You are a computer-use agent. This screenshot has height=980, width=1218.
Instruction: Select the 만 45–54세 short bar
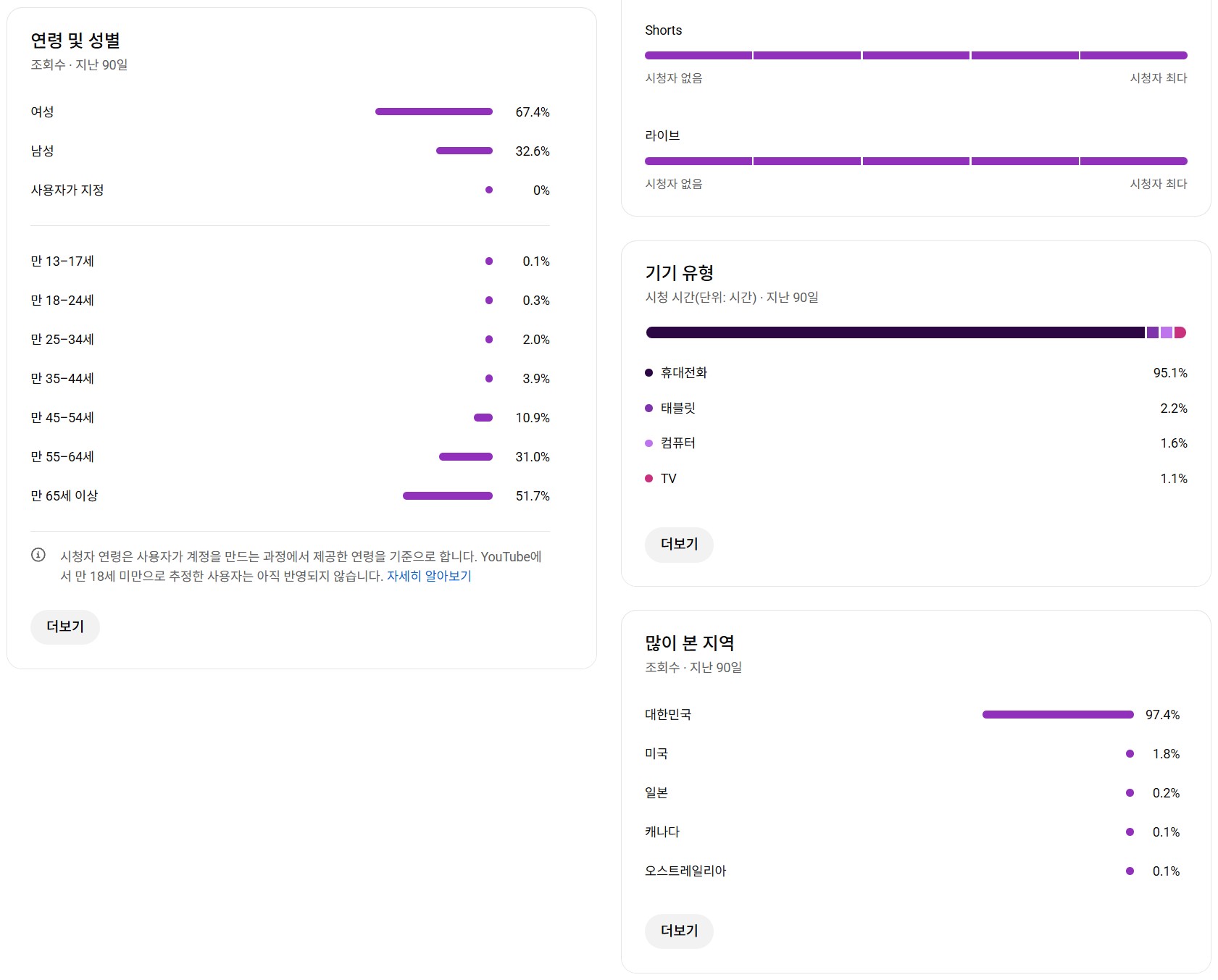click(x=483, y=418)
